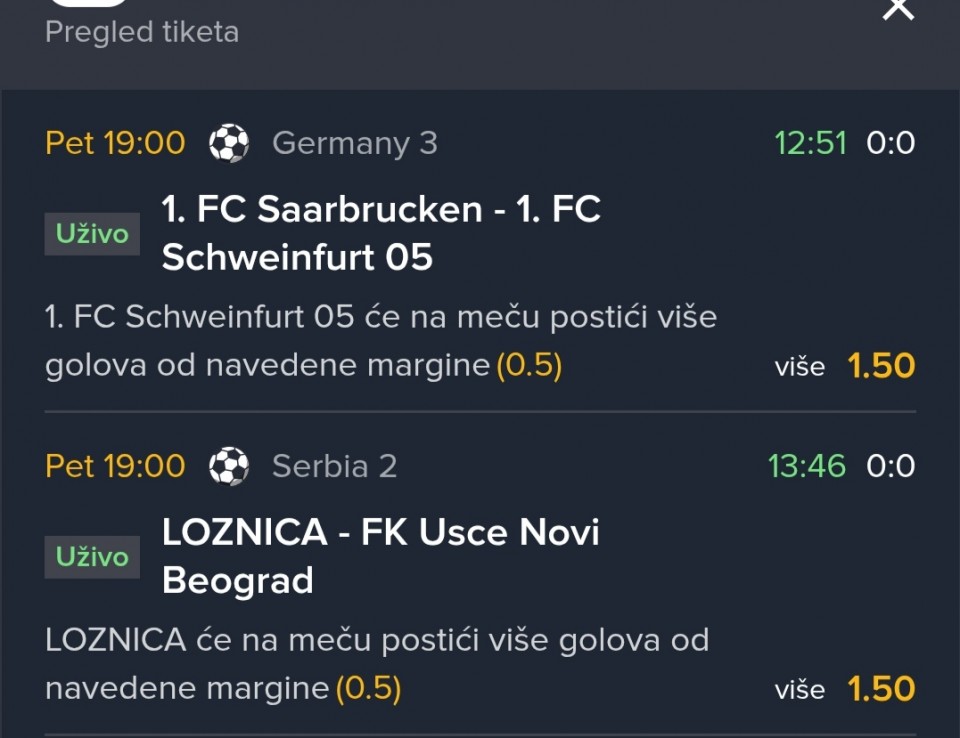Select the Serbia 2 league label

(335, 467)
